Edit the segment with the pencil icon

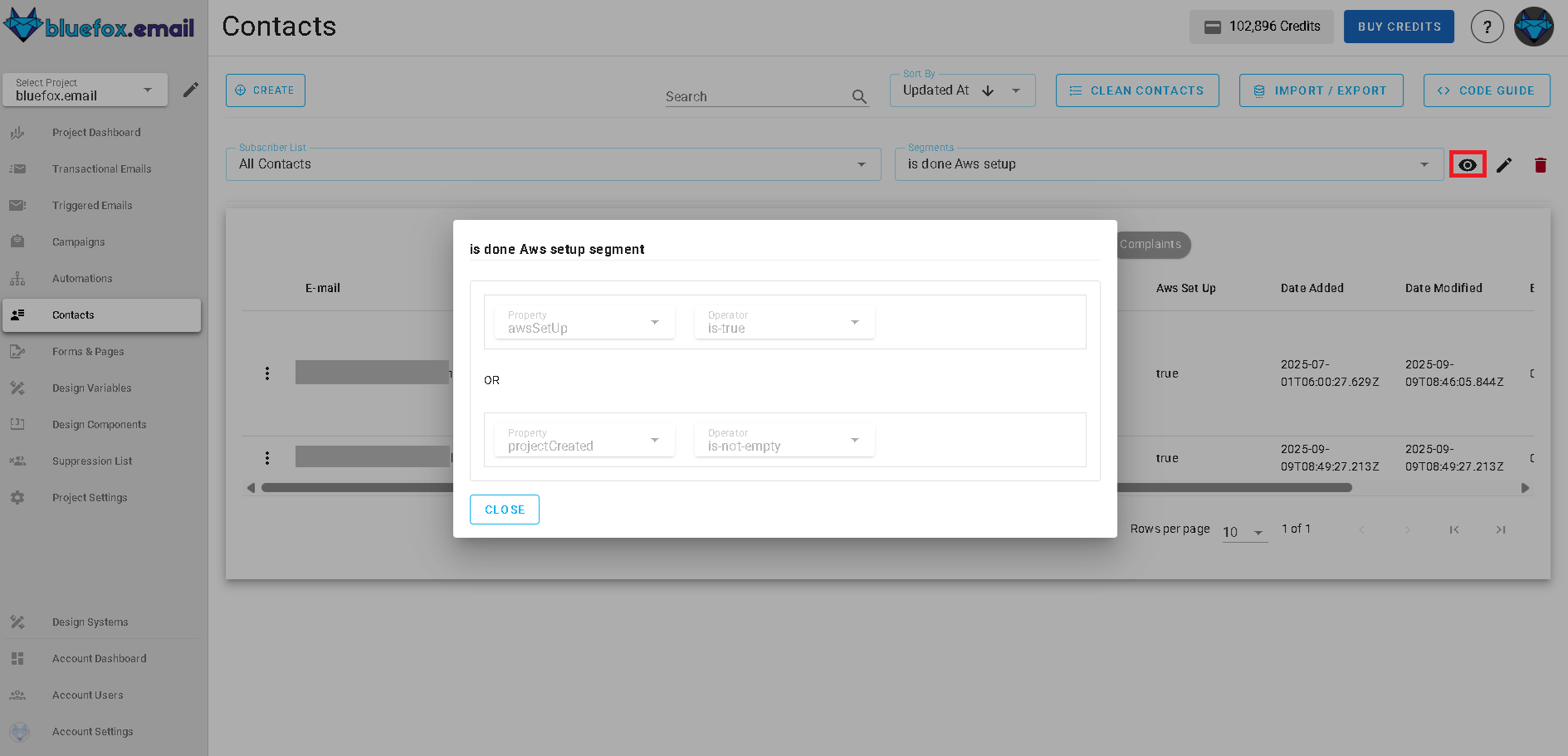[x=1504, y=164]
